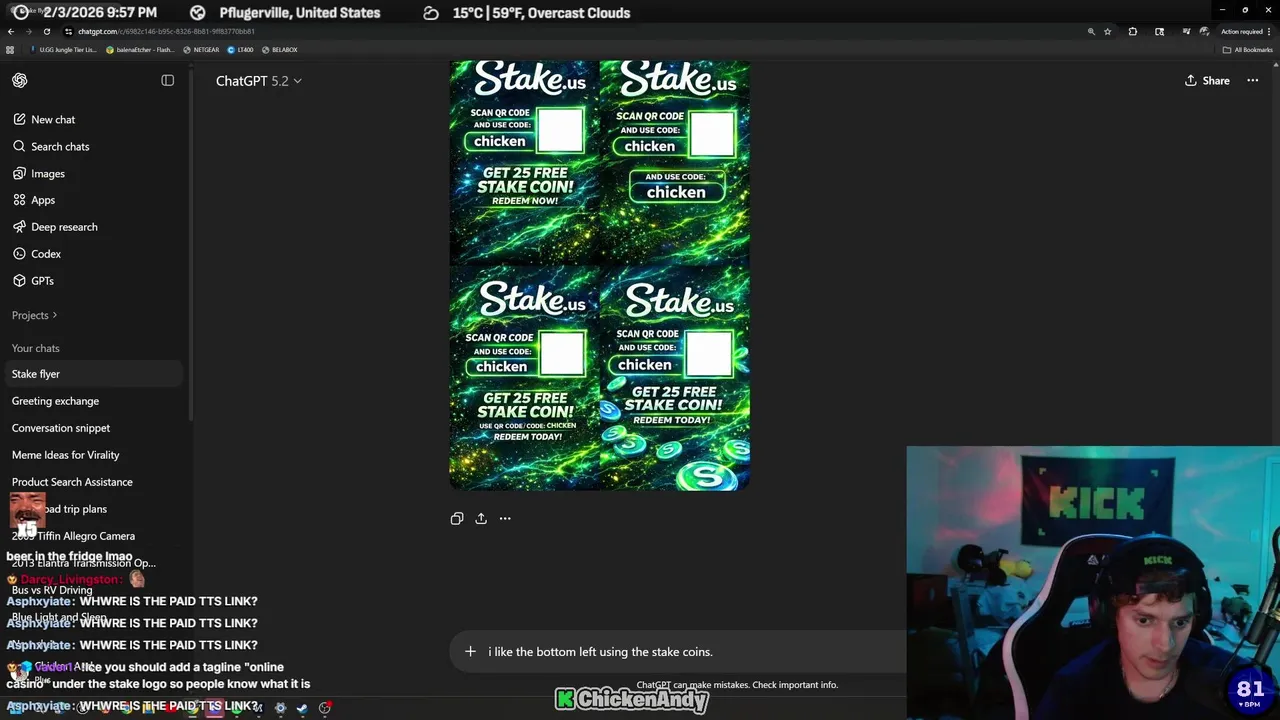
Task: Open the Bus vs RV Driving chat
Action: [x=95, y=590]
